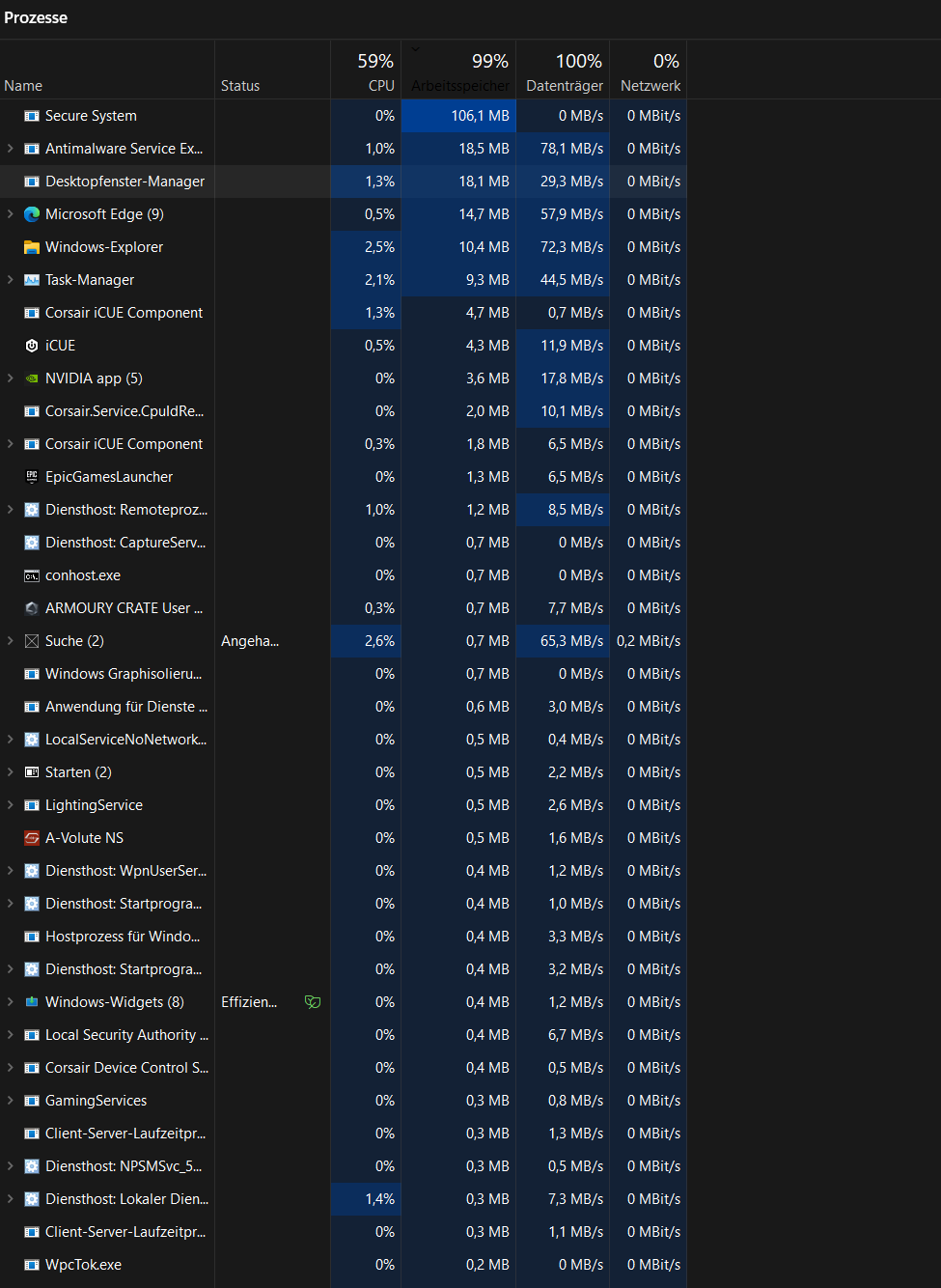The height and width of the screenshot is (1288, 941).
Task: Click the 2,6% CPU value for Suche
Action: coord(379,641)
